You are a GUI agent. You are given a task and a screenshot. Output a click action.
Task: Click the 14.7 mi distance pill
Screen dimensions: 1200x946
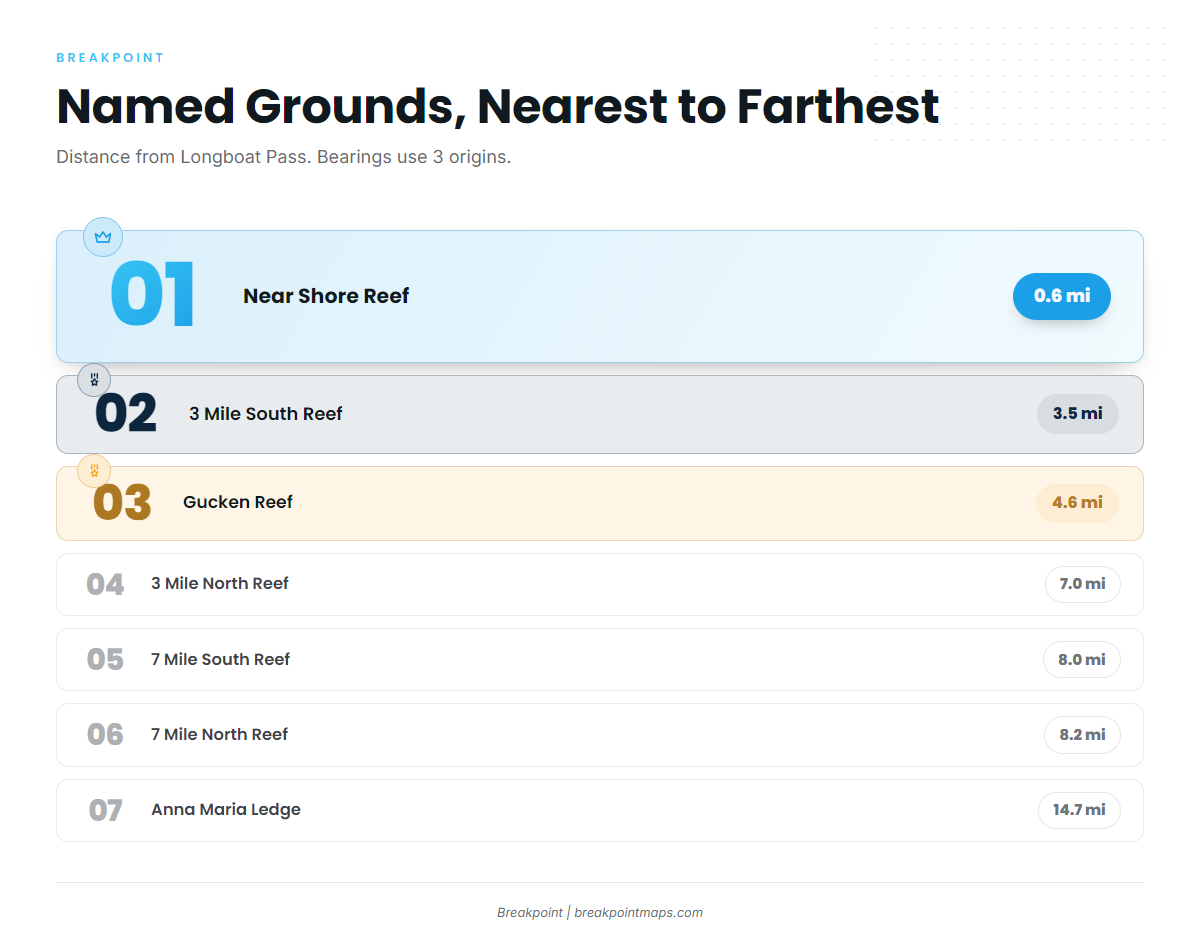click(1080, 810)
